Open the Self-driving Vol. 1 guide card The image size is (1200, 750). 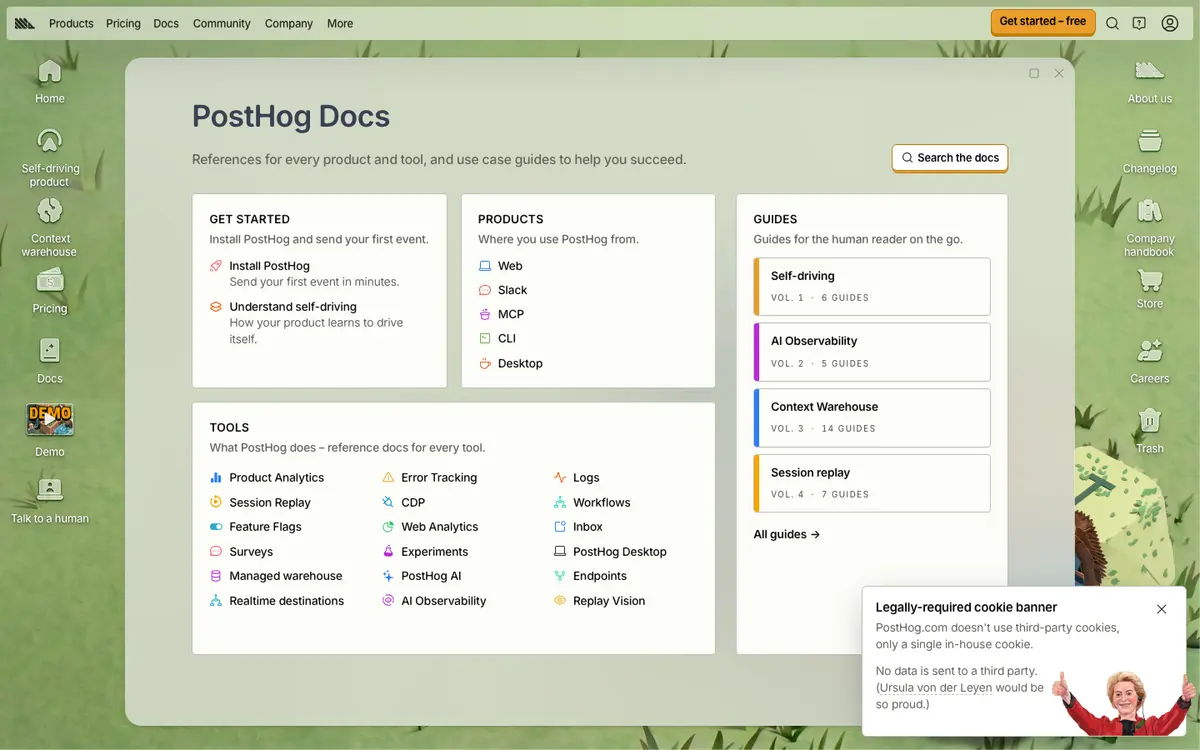click(x=872, y=286)
